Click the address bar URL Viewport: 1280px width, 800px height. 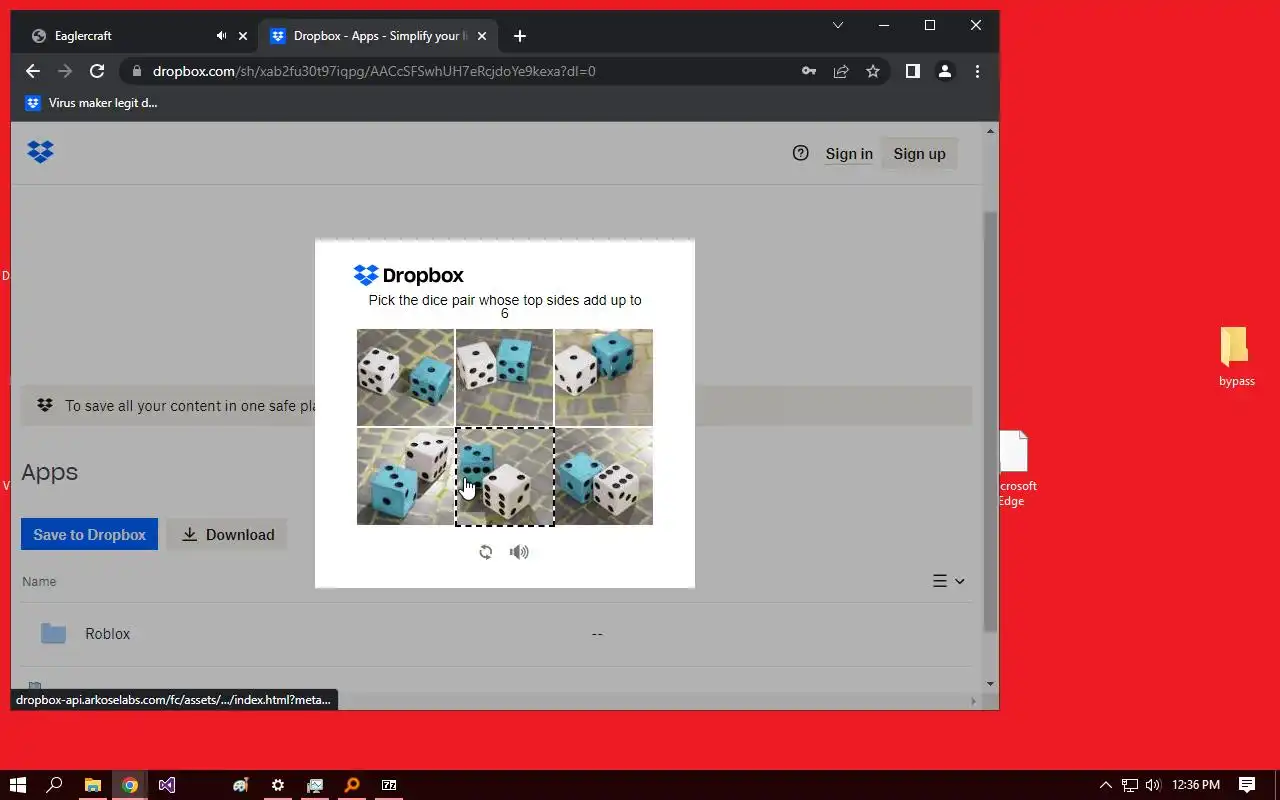[x=374, y=71]
